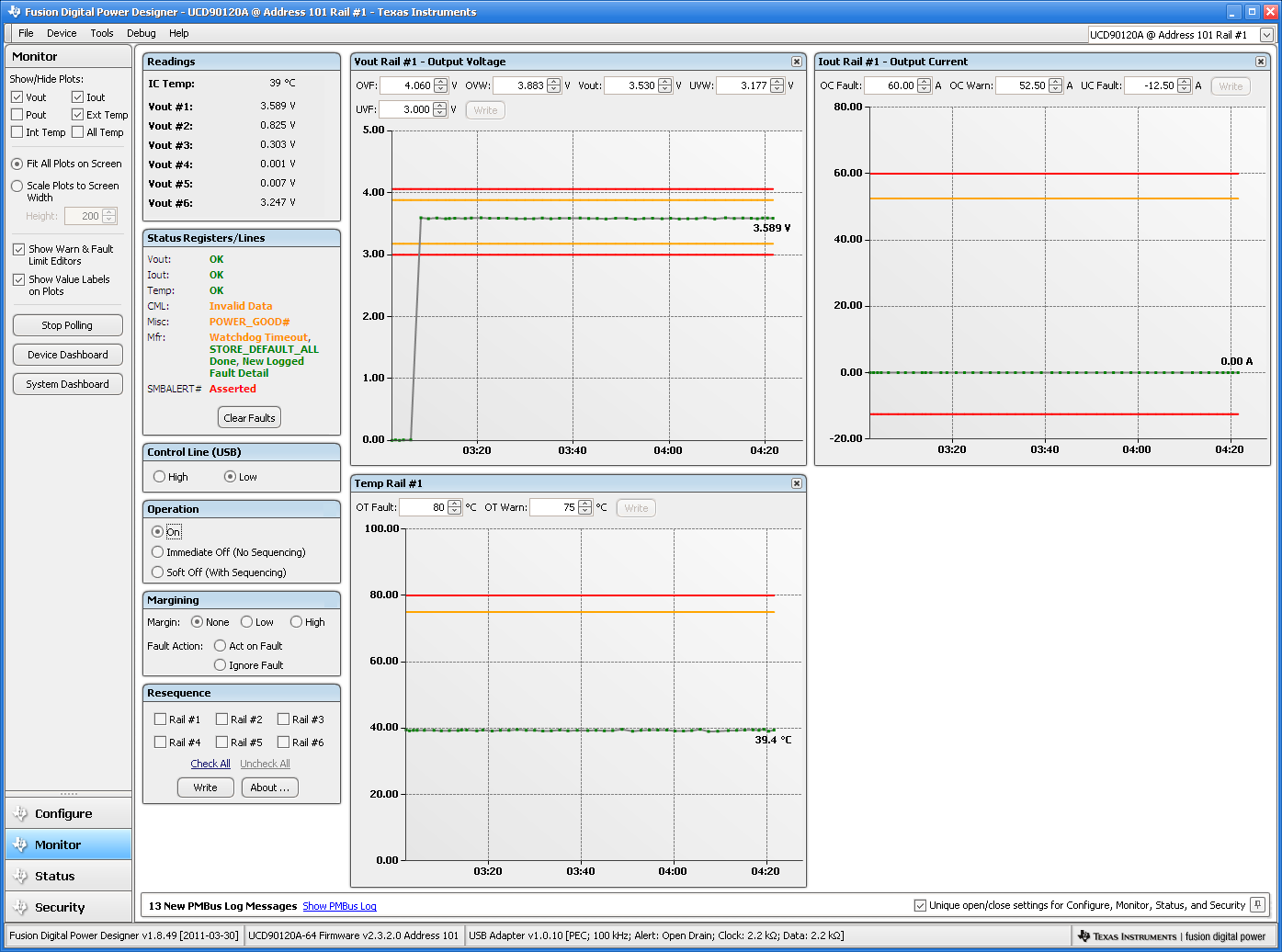Click the Clear Faults button
This screenshot has height=952, width=1282.
(249, 418)
